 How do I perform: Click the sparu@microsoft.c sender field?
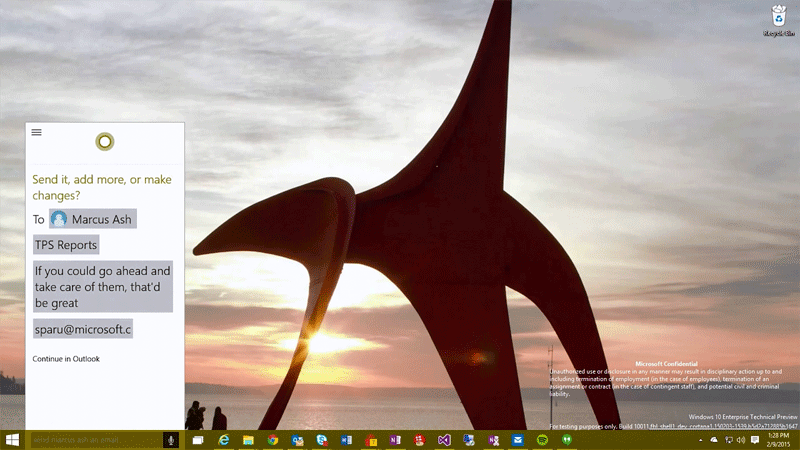tap(83, 329)
